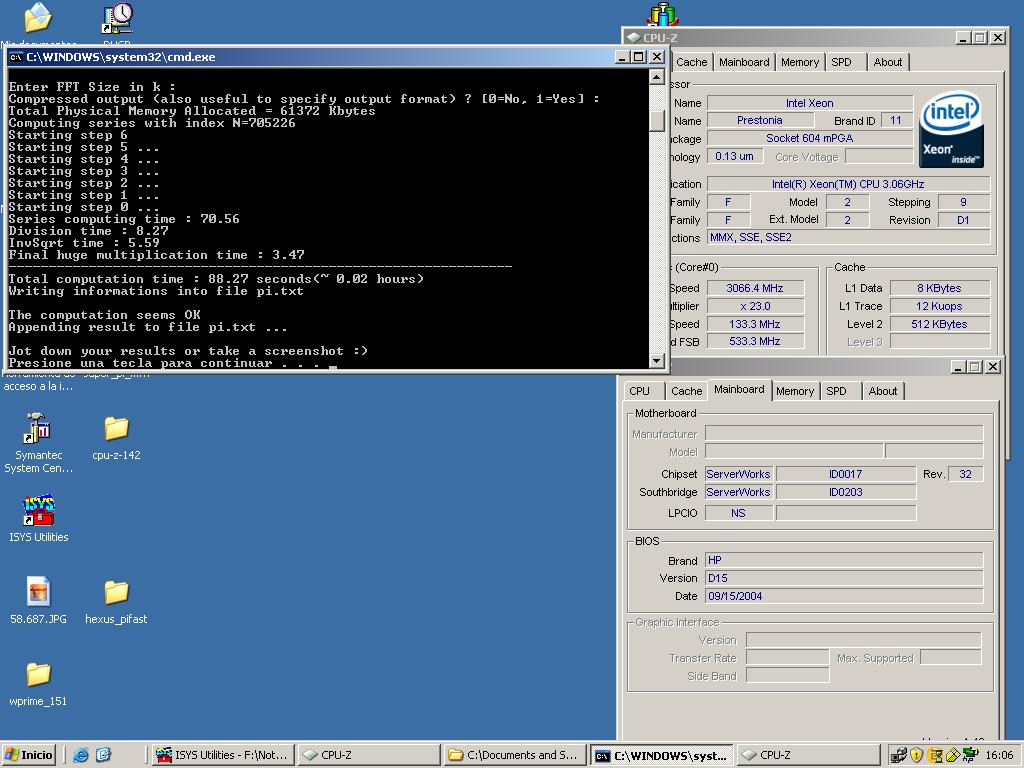The width and height of the screenshot is (1024, 768).
Task: Click the 09/15/2004 BIOS date field
Action: [844, 596]
